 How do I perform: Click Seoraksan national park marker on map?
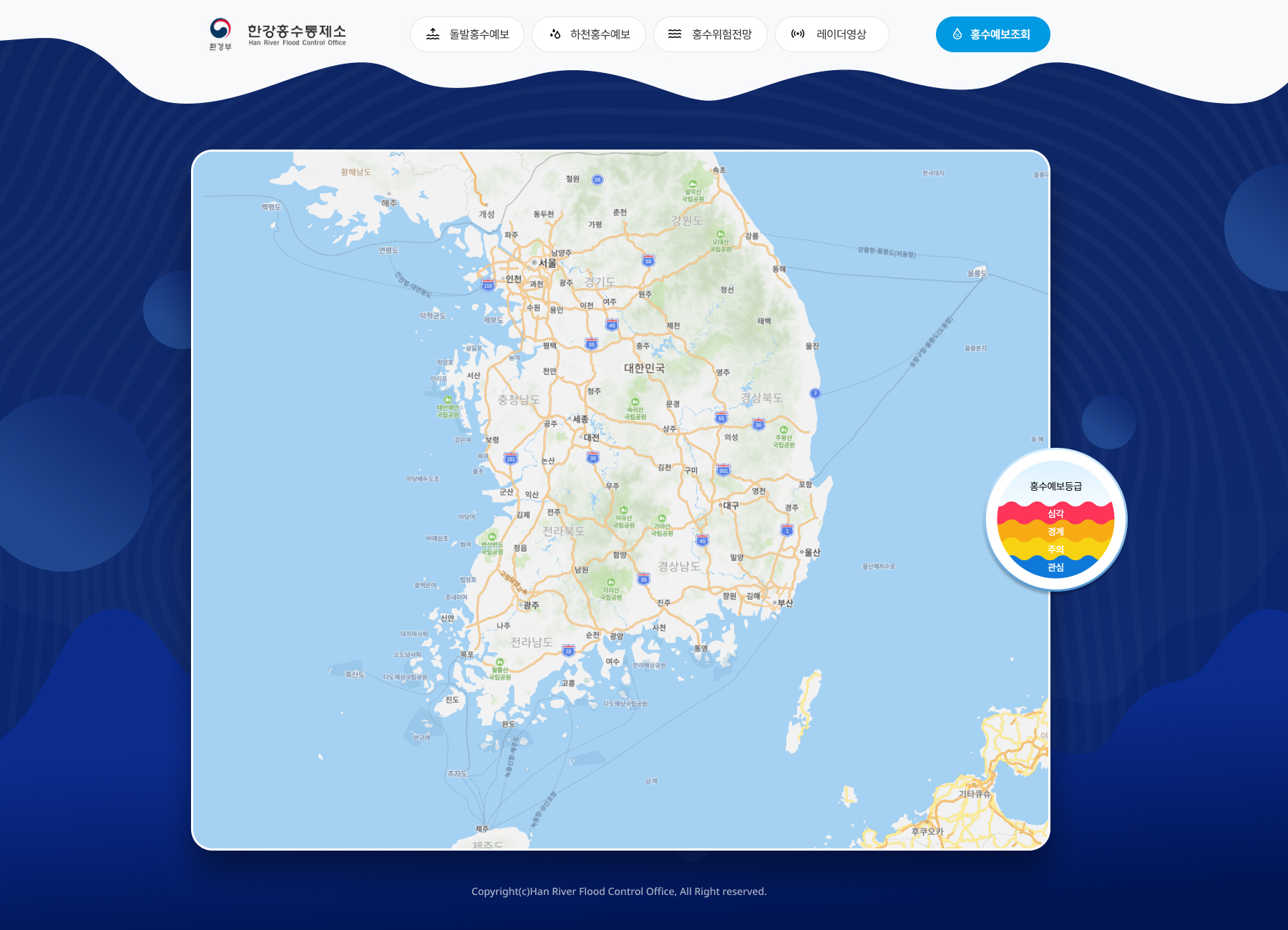coord(693,184)
